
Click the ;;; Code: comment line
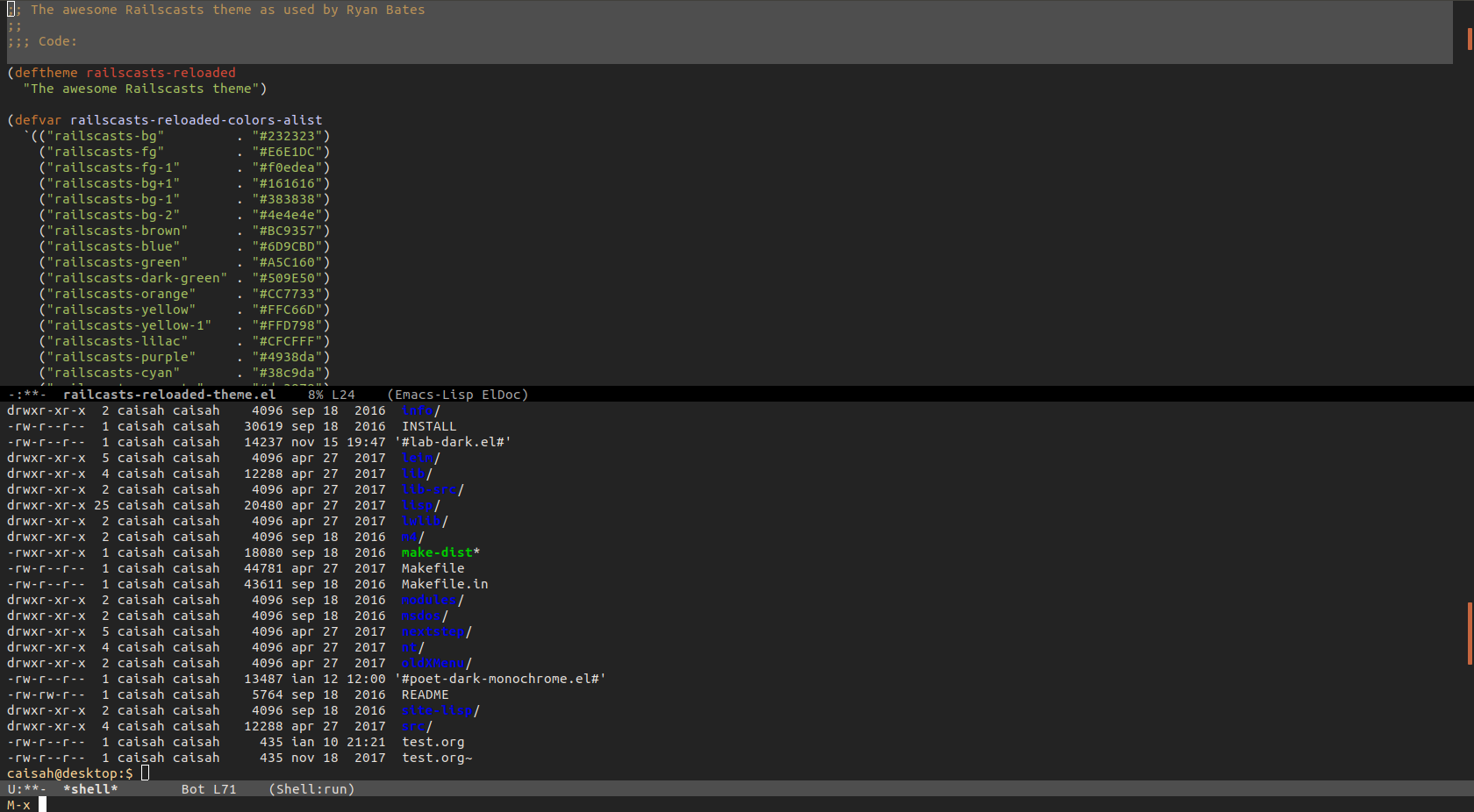point(42,41)
